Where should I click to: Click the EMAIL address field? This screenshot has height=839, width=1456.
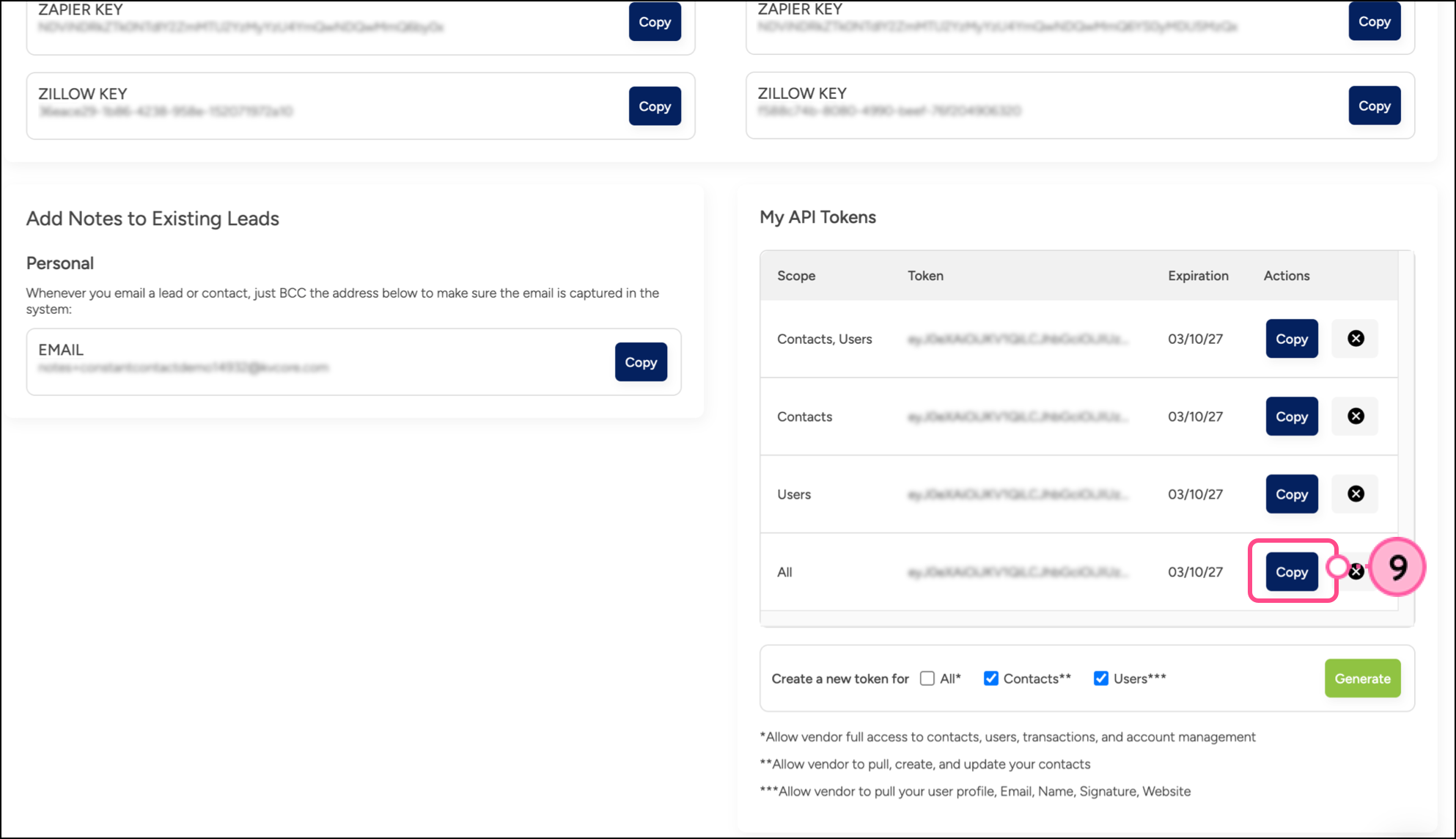point(183,367)
